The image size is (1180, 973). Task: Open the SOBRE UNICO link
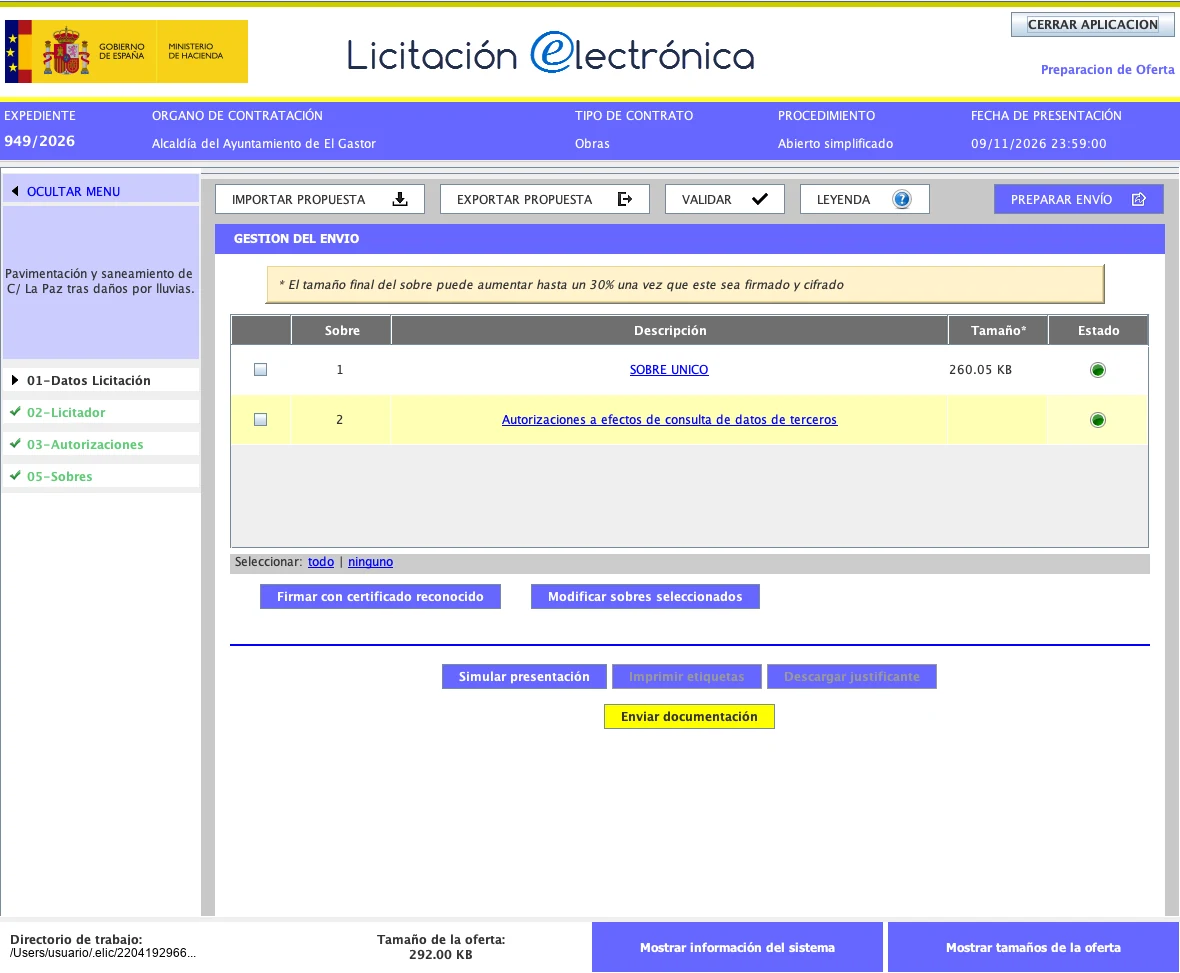click(669, 369)
